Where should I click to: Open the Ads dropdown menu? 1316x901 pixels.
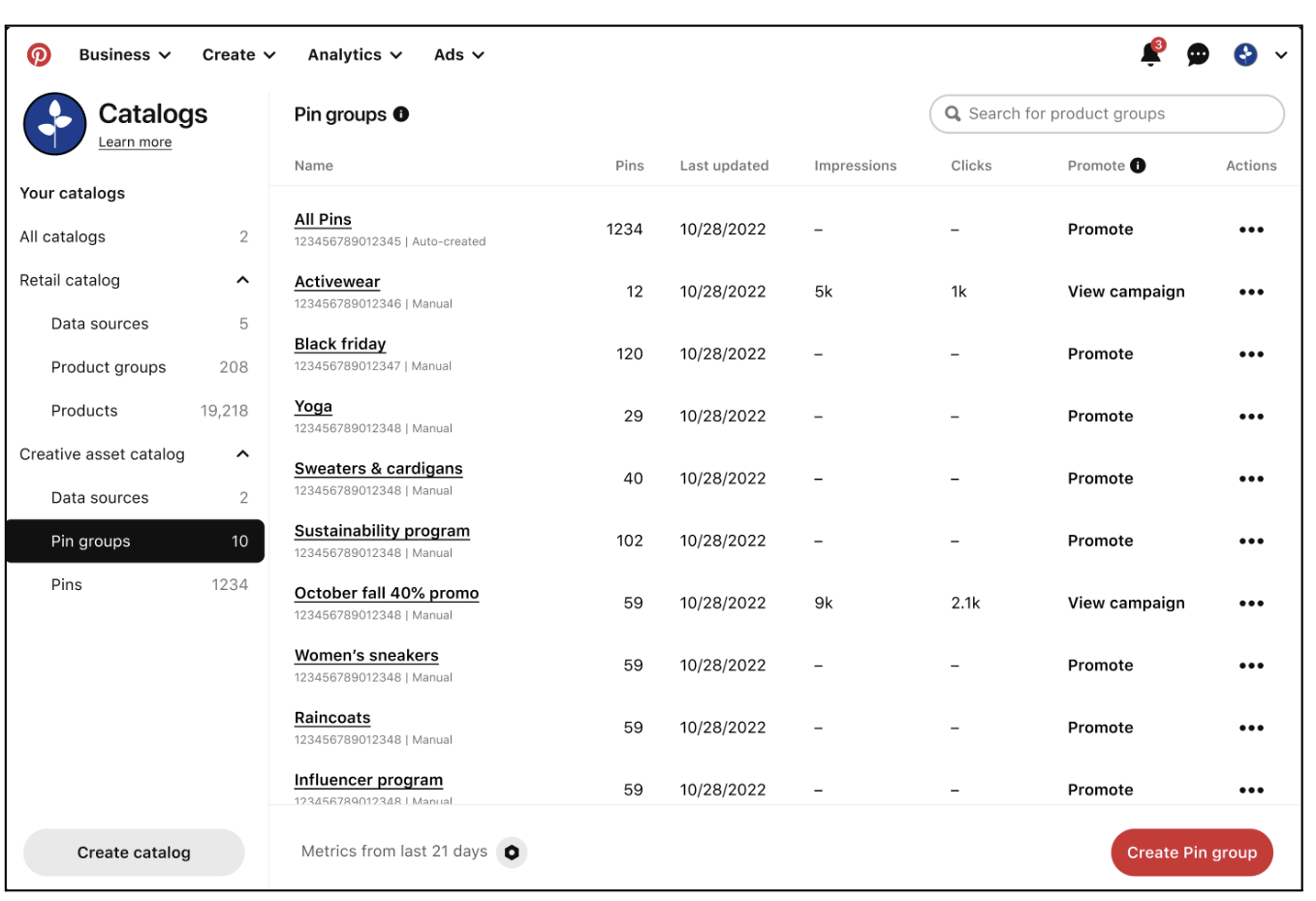click(x=458, y=55)
